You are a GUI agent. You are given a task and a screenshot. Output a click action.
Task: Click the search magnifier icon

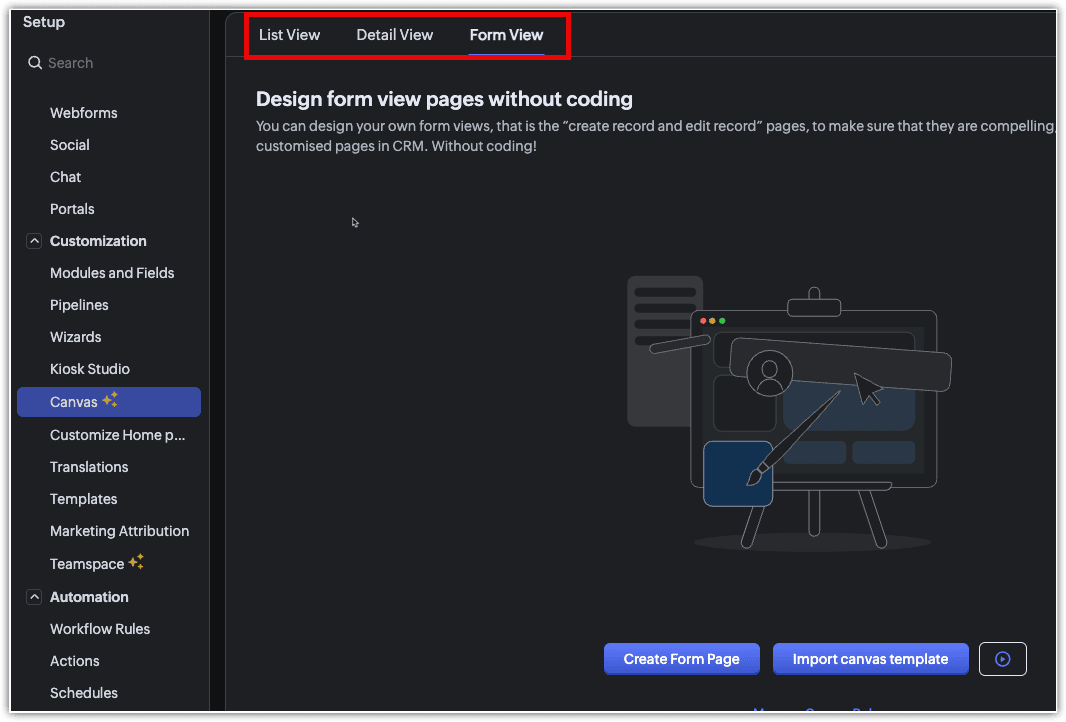pyautogui.click(x=35, y=63)
